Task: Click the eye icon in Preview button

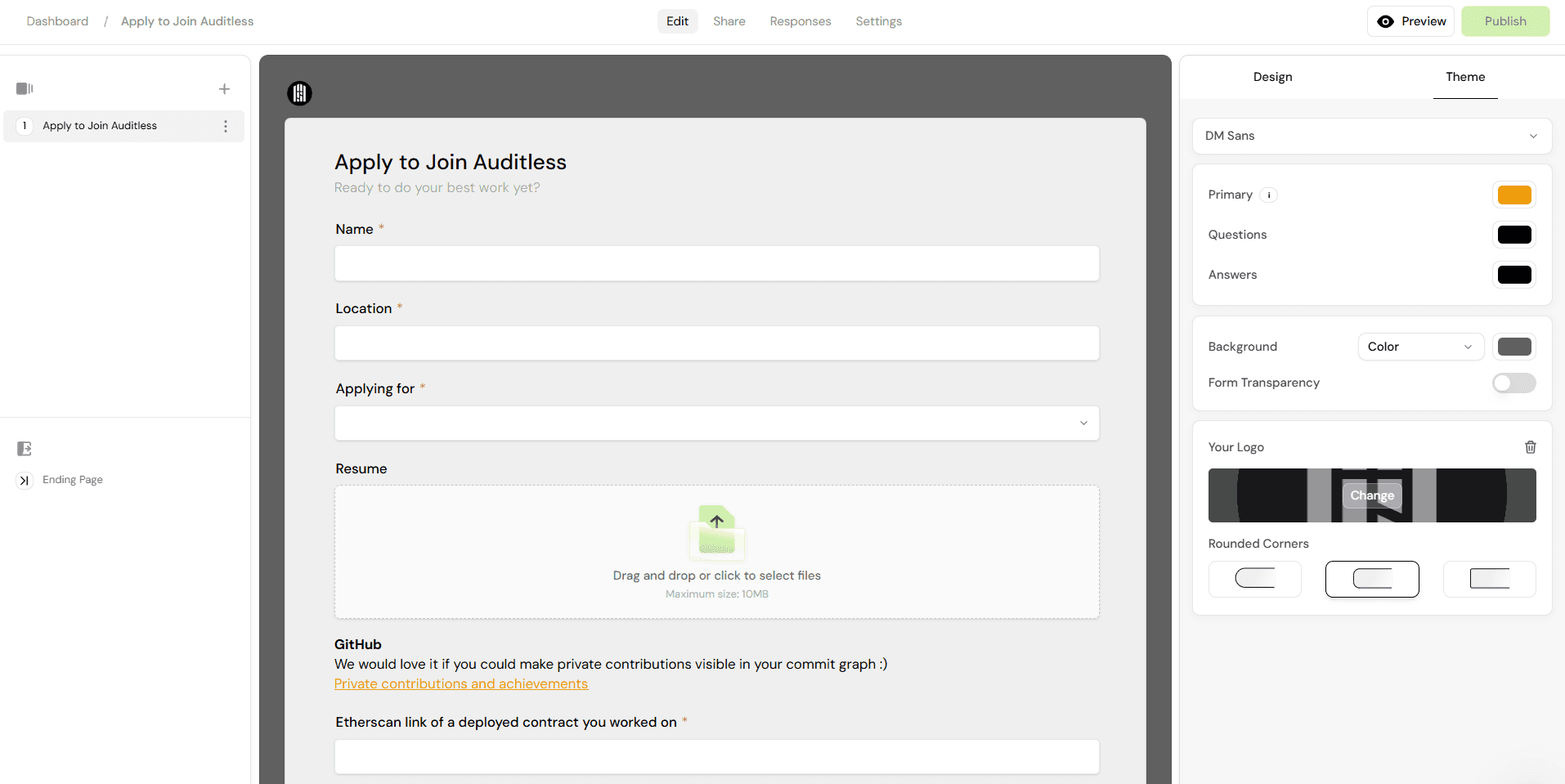Action: [1386, 21]
